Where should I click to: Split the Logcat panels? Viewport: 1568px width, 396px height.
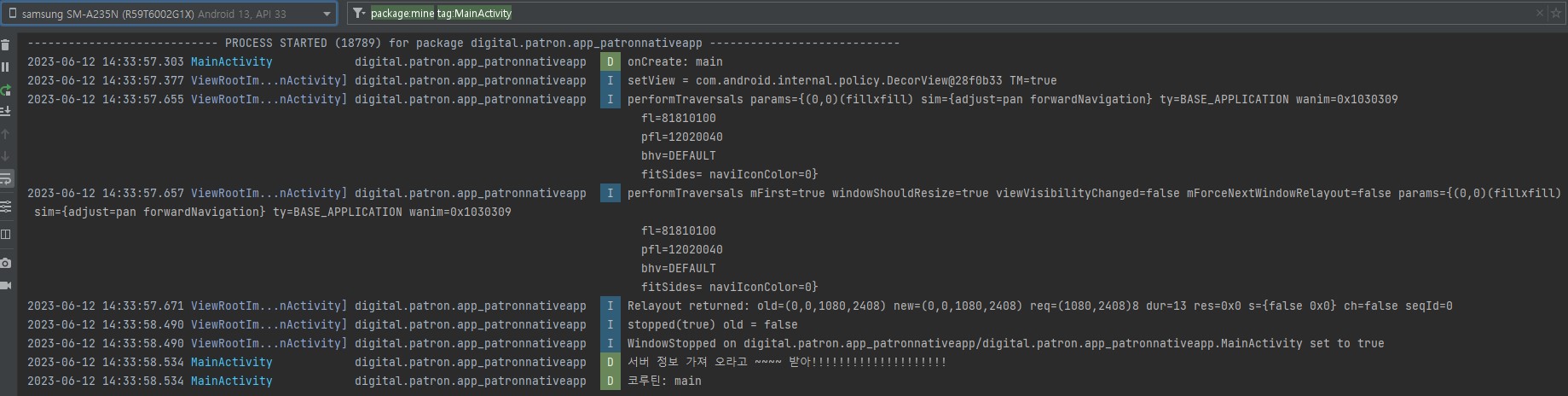tap(6, 234)
